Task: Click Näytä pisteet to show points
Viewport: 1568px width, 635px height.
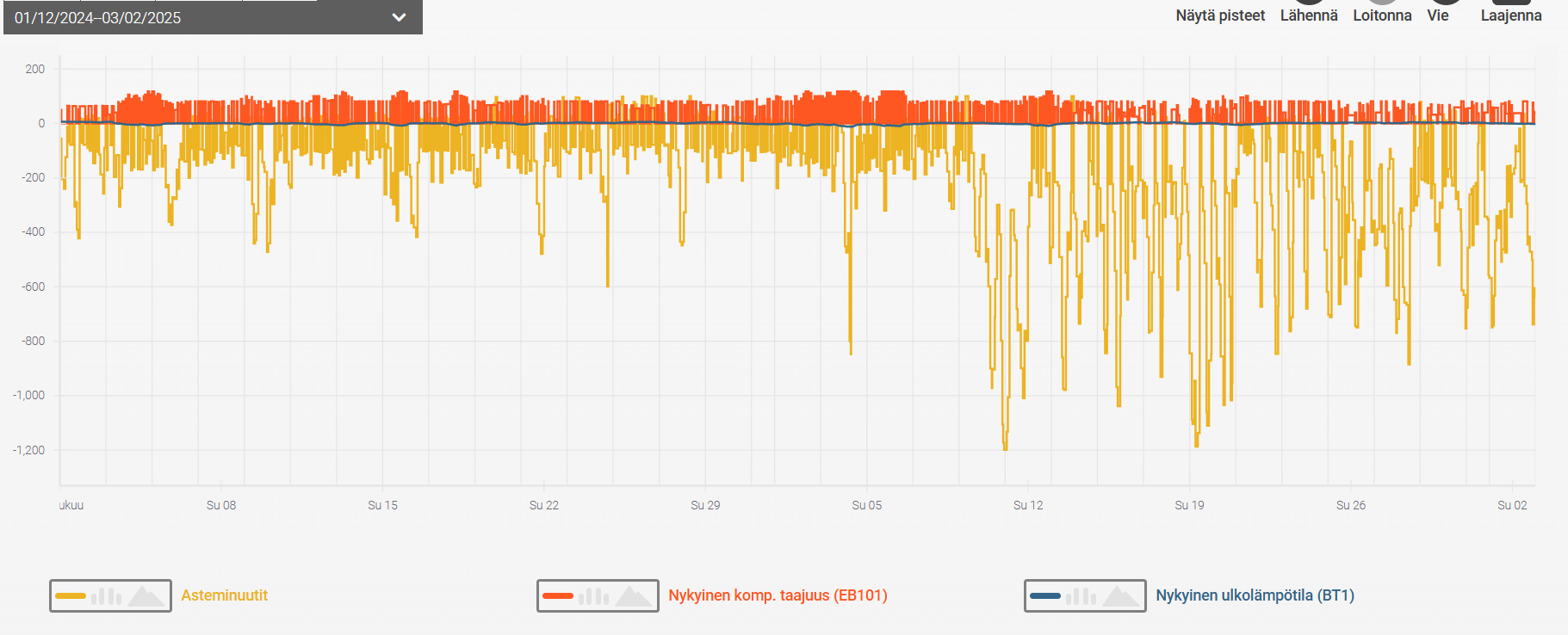Action: pos(1220,15)
